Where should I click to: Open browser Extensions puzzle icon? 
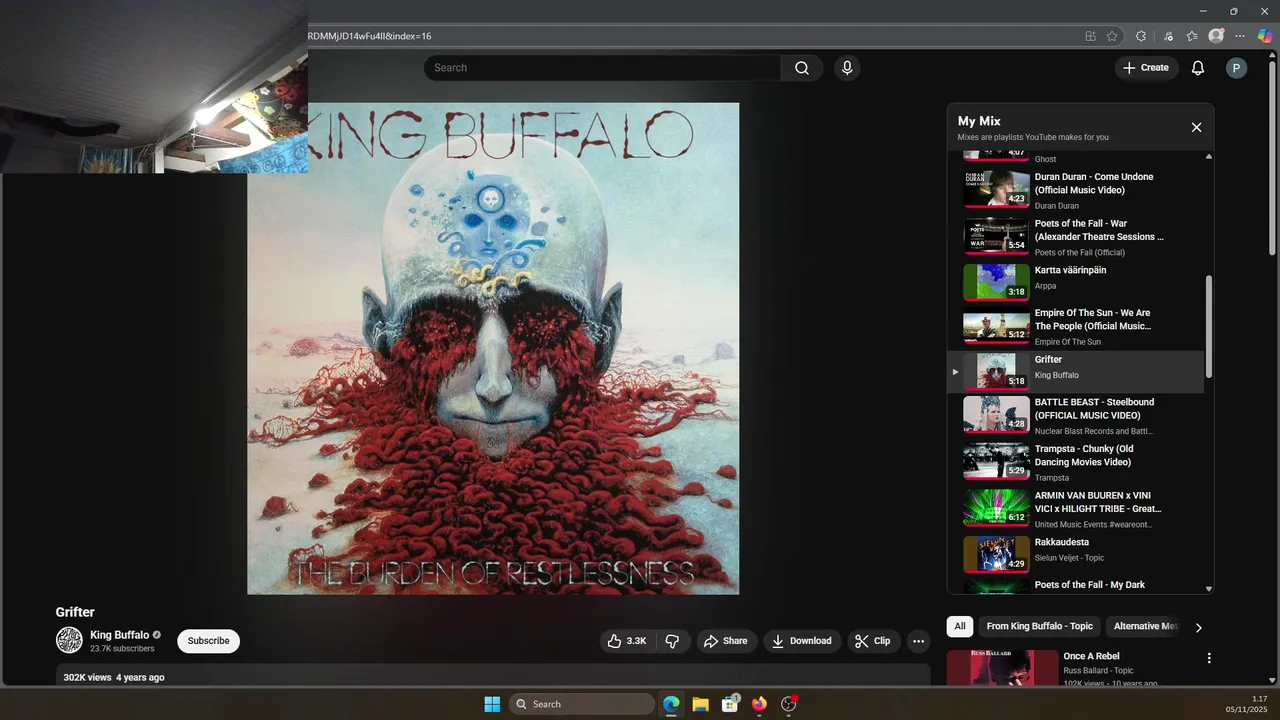[x=1141, y=36]
